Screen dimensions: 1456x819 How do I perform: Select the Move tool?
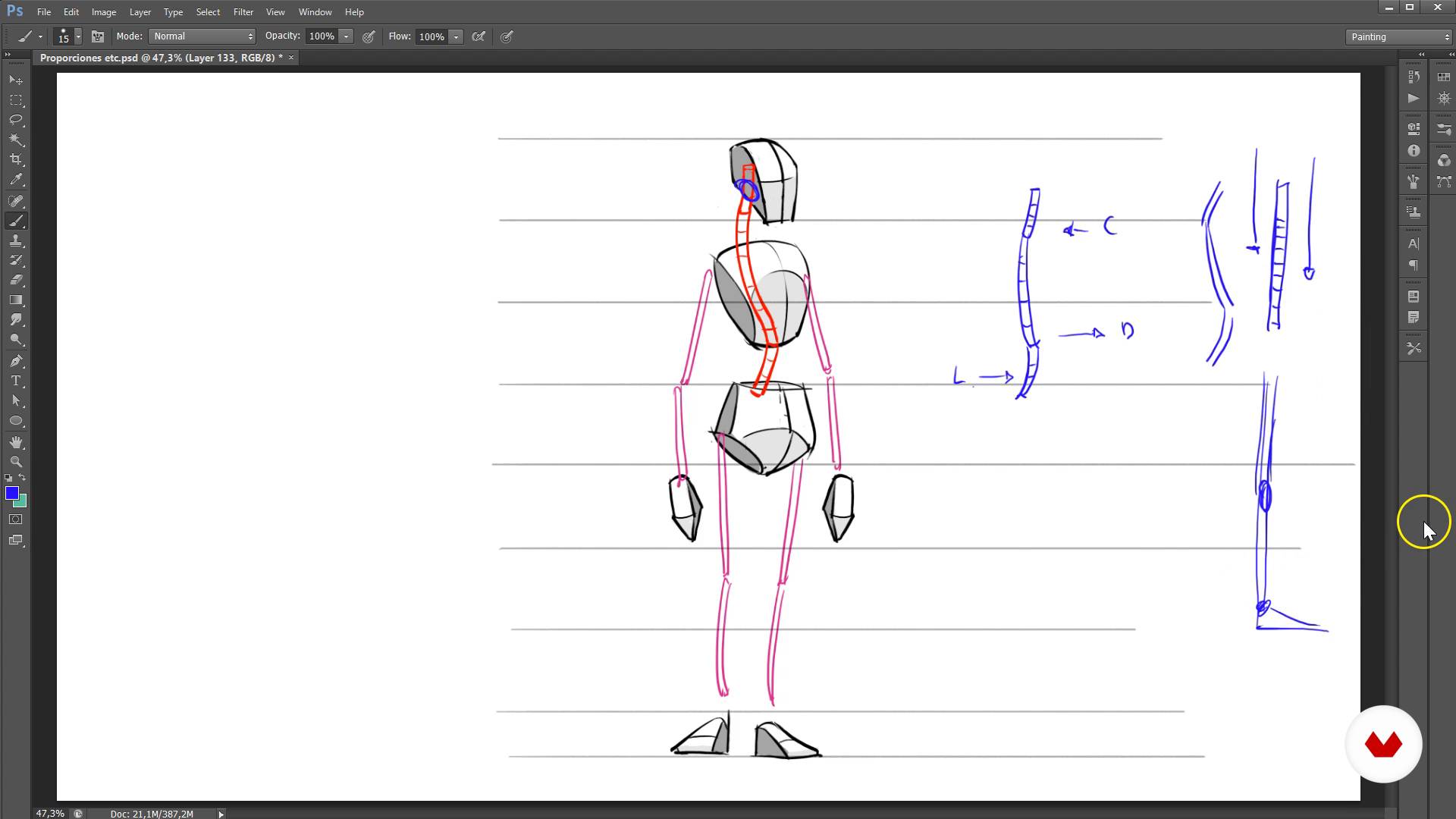(16, 80)
